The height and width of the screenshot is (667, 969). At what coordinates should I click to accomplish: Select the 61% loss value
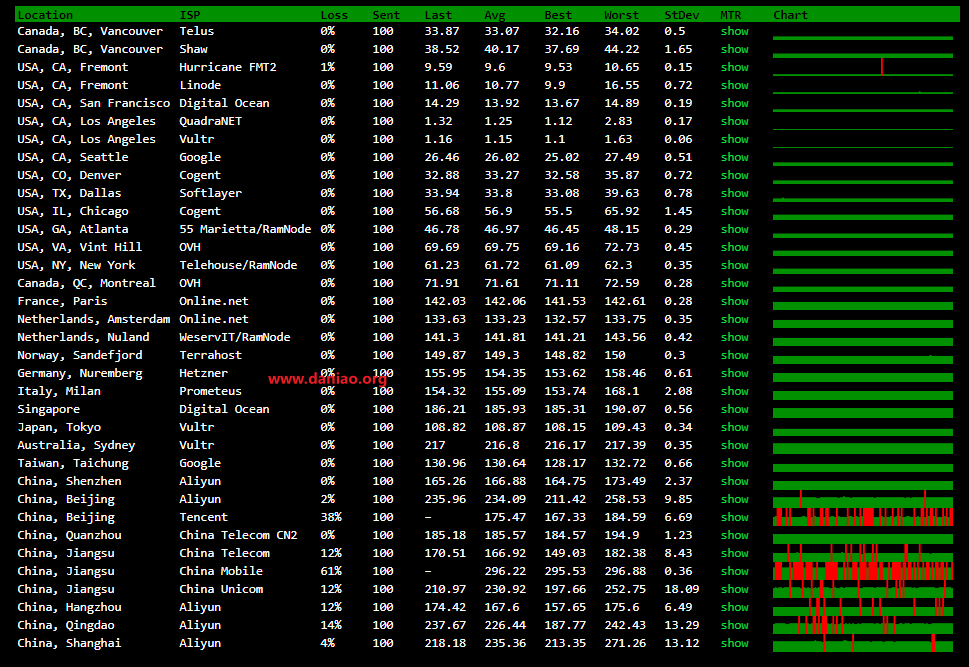coord(331,571)
